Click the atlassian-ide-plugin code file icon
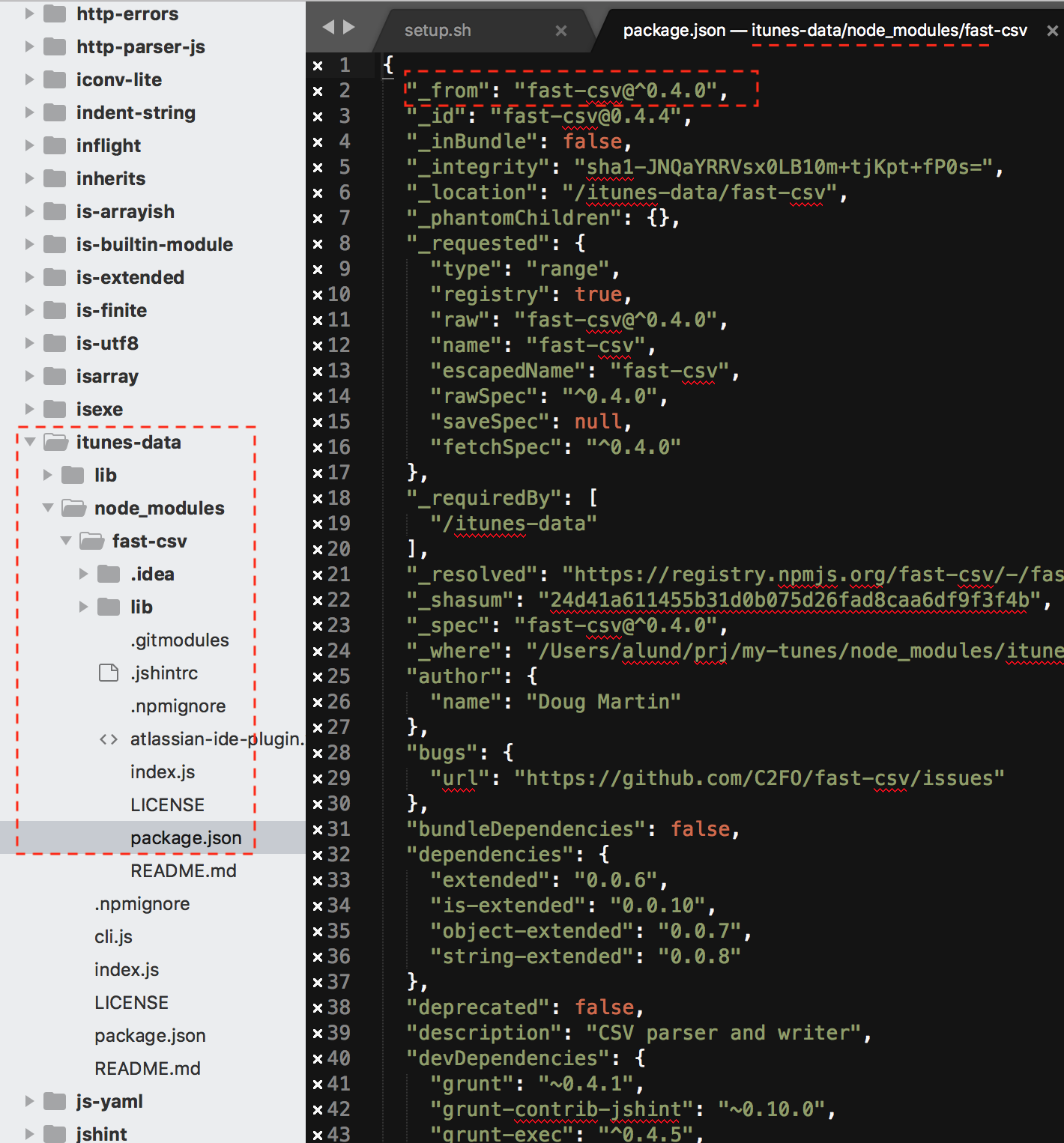This screenshot has height=1143, width=1064. coord(109,739)
